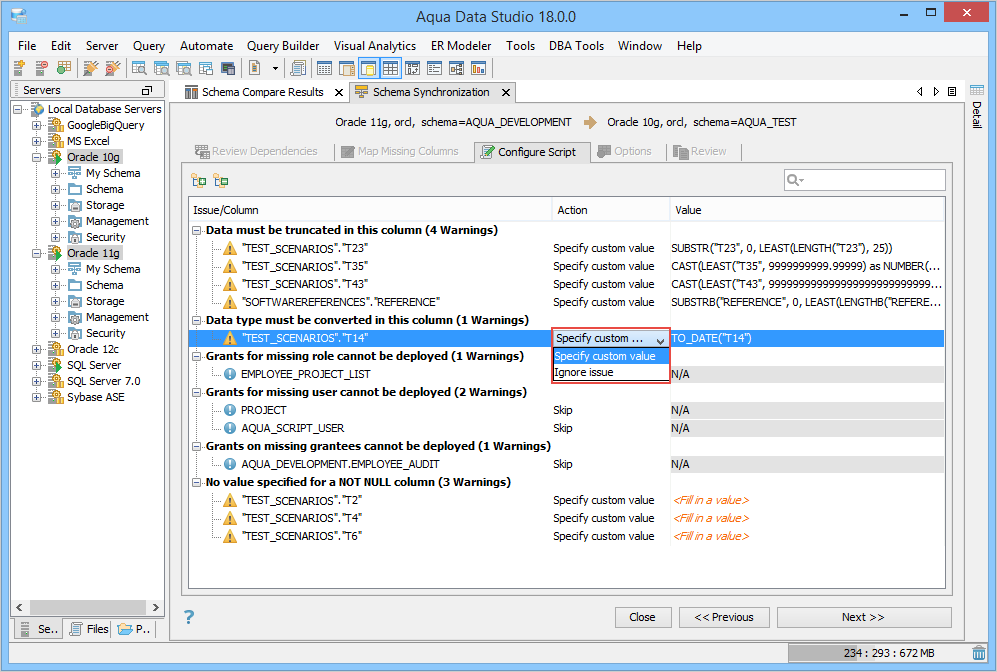Click the Close button
Viewport: 997px width, 672px height.
(x=643, y=617)
